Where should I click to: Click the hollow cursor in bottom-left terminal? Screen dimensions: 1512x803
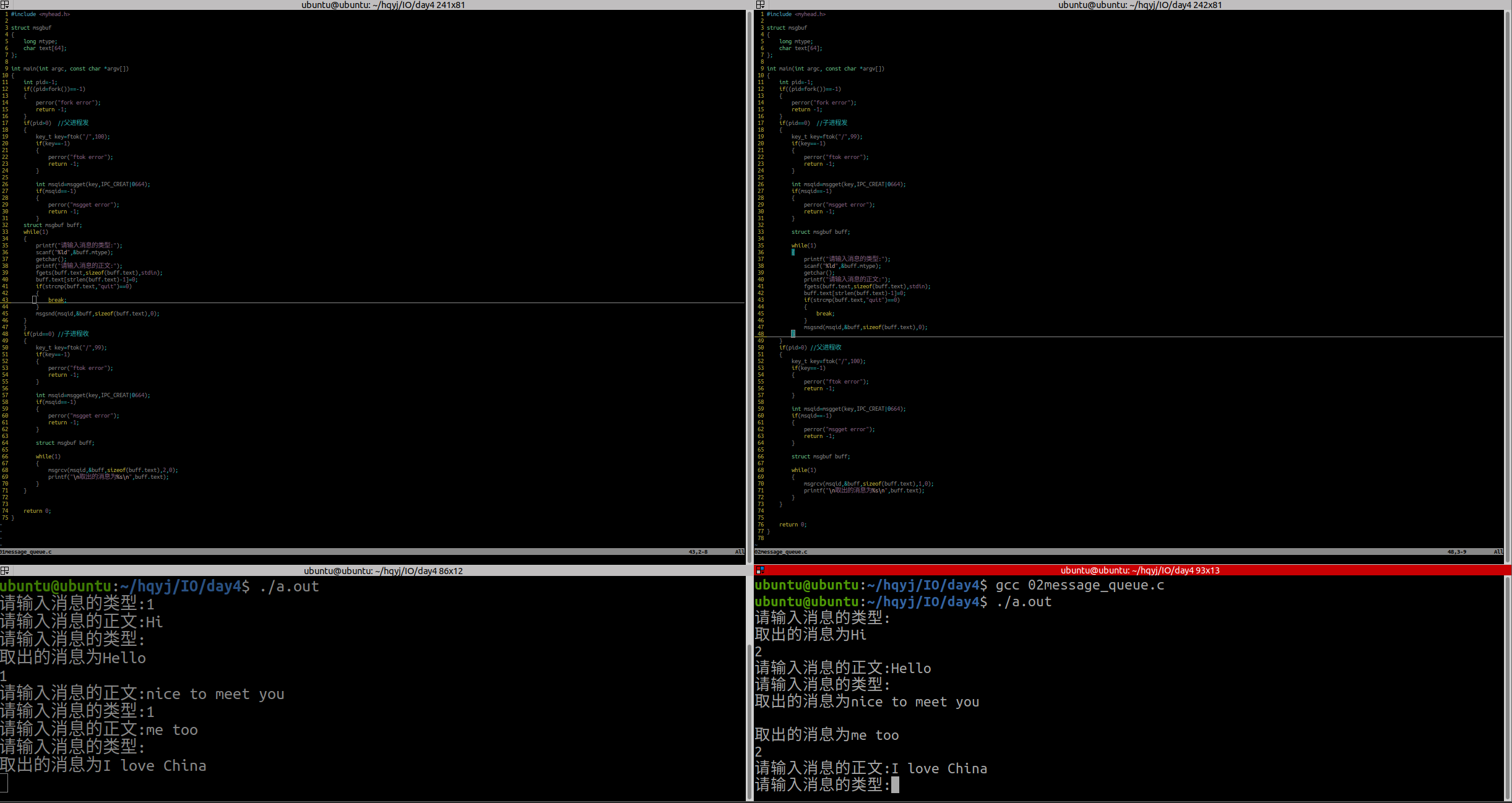[4, 783]
